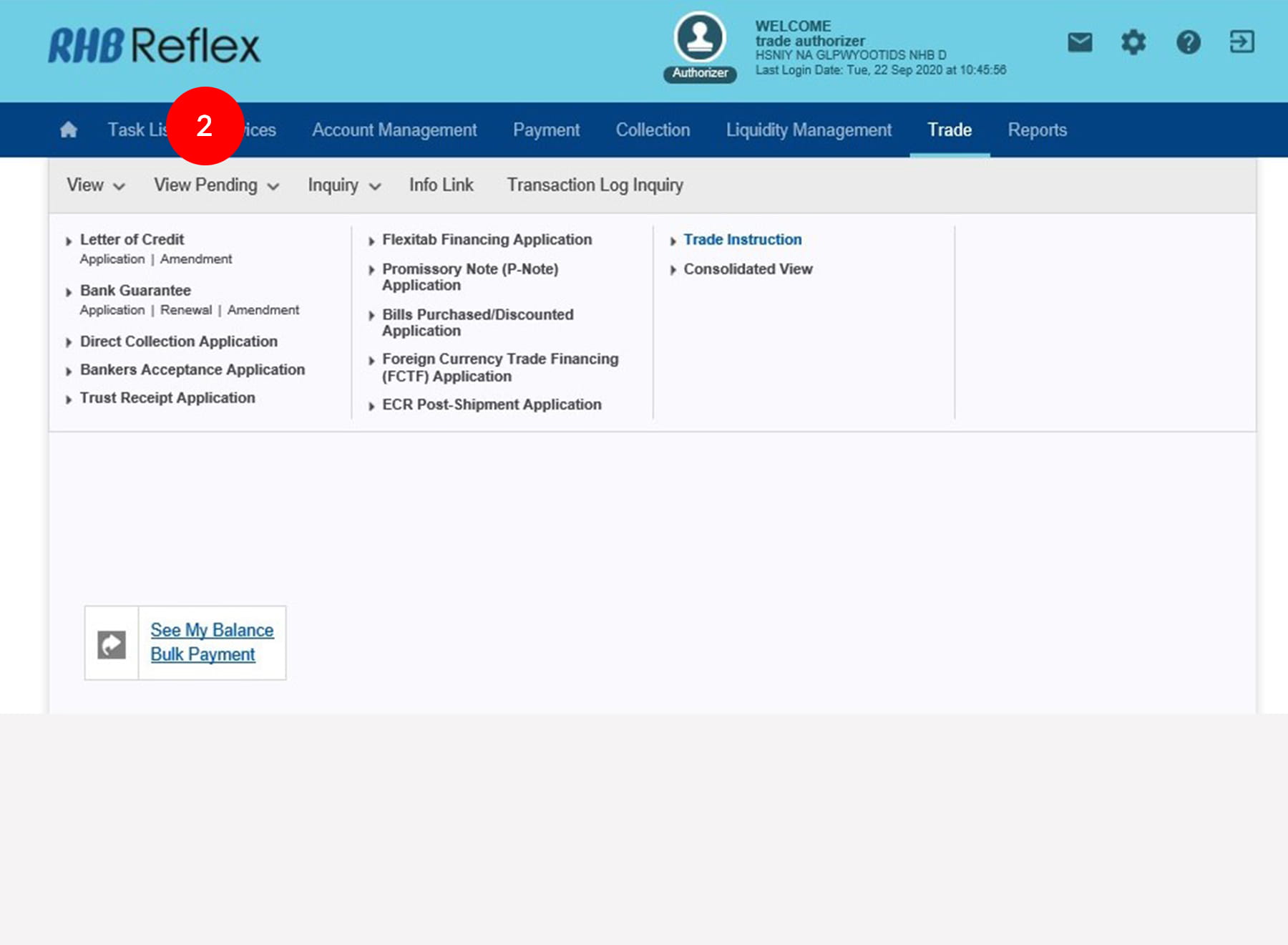
Task: Expand the View Pending dropdown
Action: point(215,185)
